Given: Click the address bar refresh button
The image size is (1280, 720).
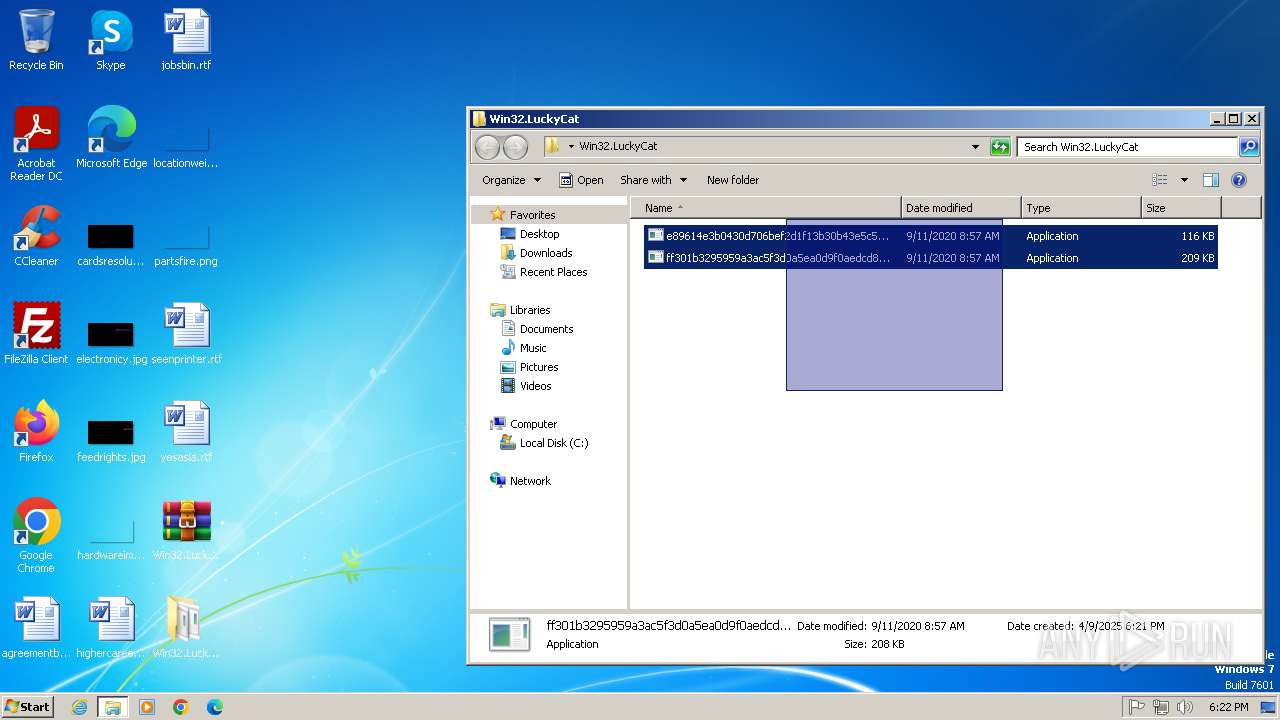Looking at the screenshot, I should 1000,147.
